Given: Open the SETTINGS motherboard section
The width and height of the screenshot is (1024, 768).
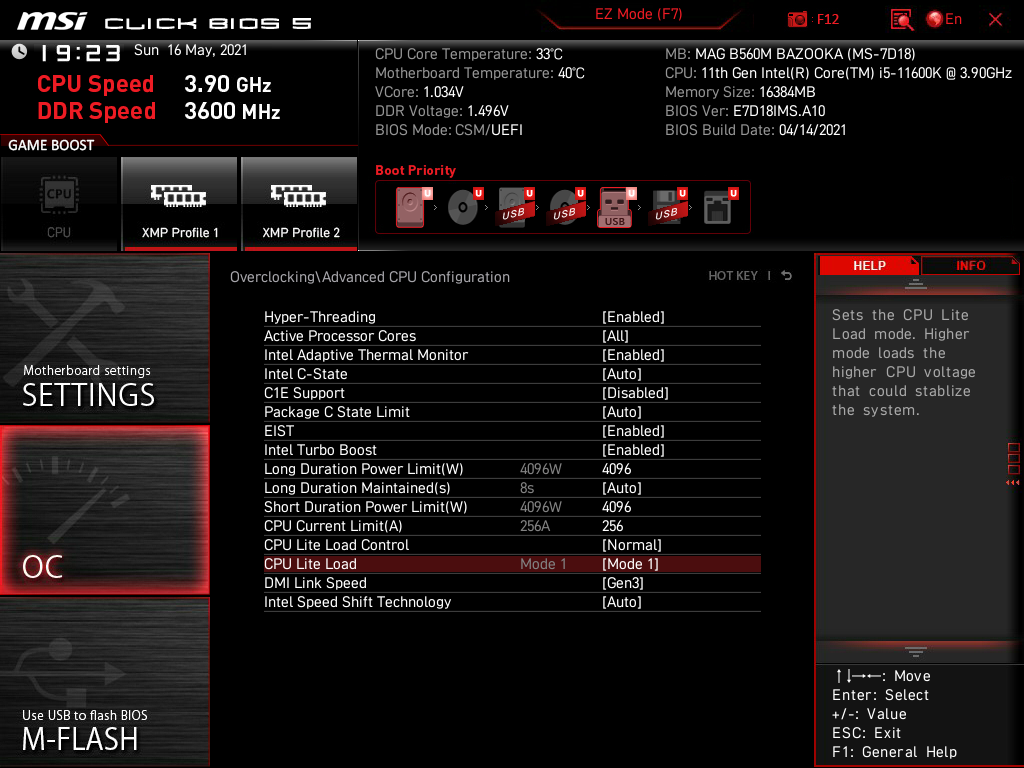Looking at the screenshot, I should point(104,338).
